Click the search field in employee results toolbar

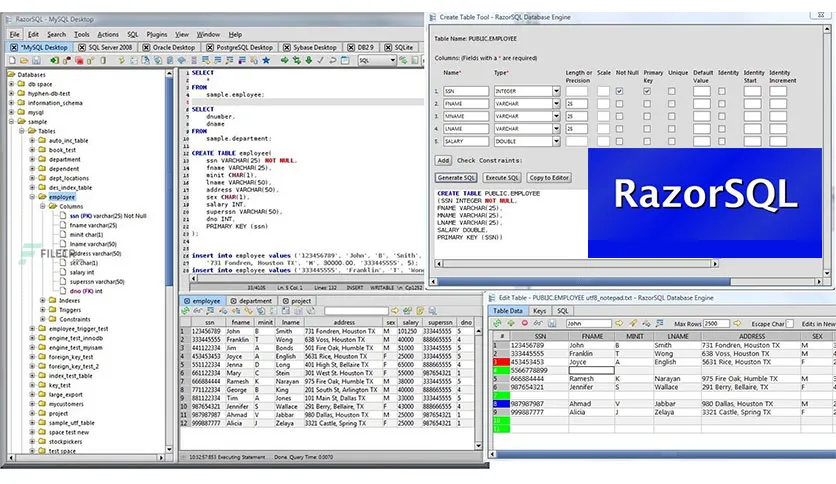(356, 311)
